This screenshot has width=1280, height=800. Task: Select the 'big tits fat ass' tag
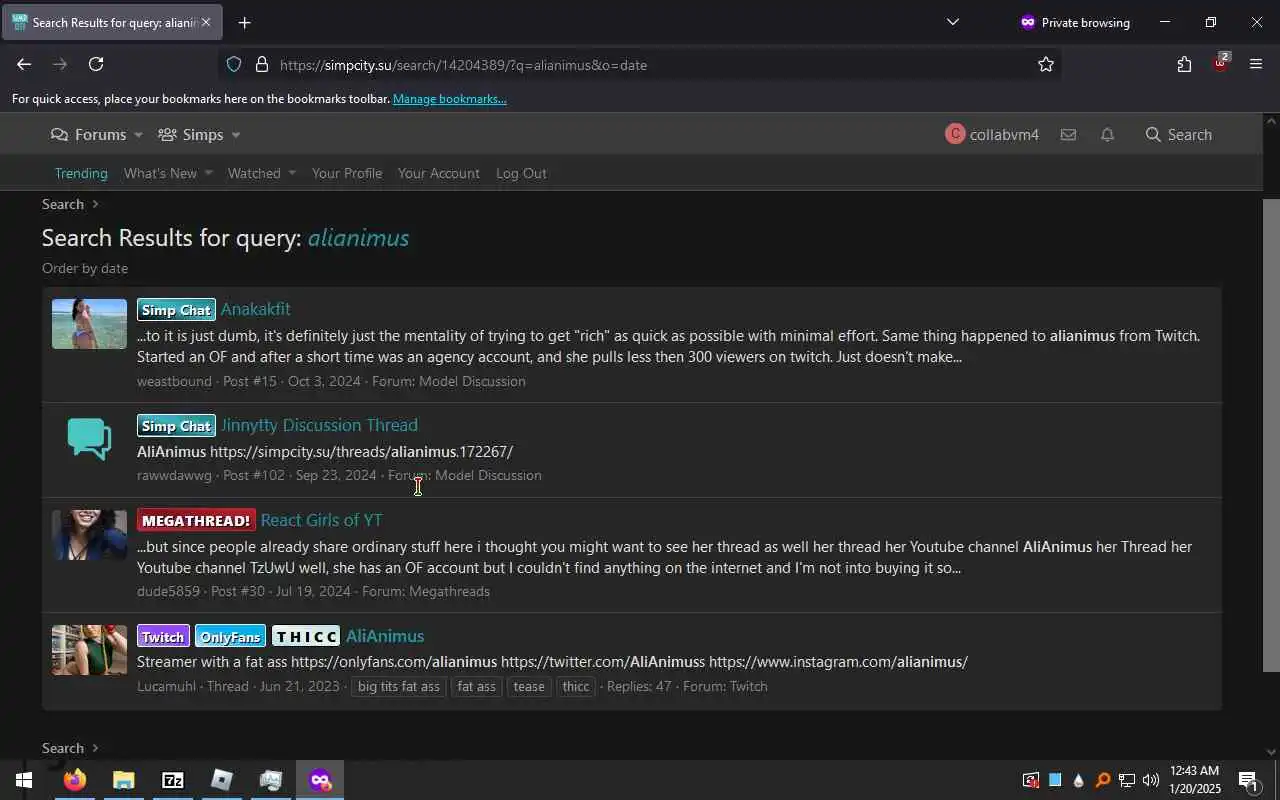click(x=398, y=687)
